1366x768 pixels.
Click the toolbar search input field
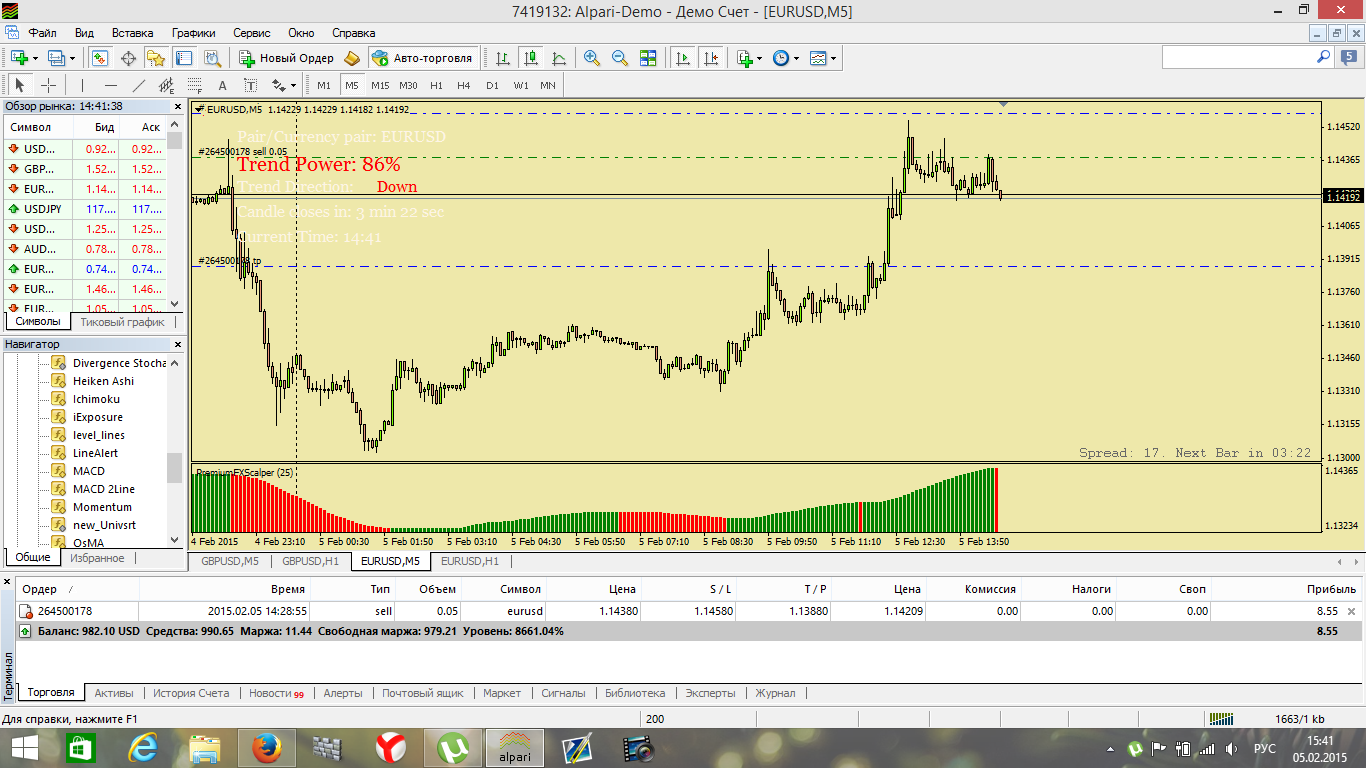coord(1238,58)
